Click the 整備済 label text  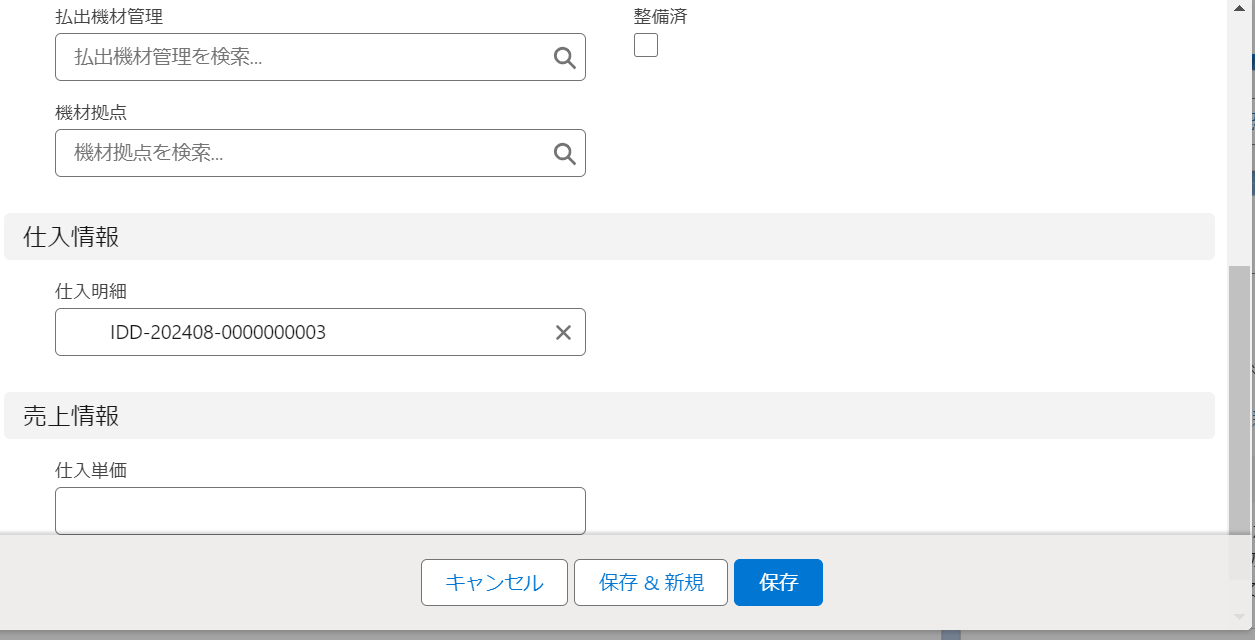pyautogui.click(x=660, y=16)
